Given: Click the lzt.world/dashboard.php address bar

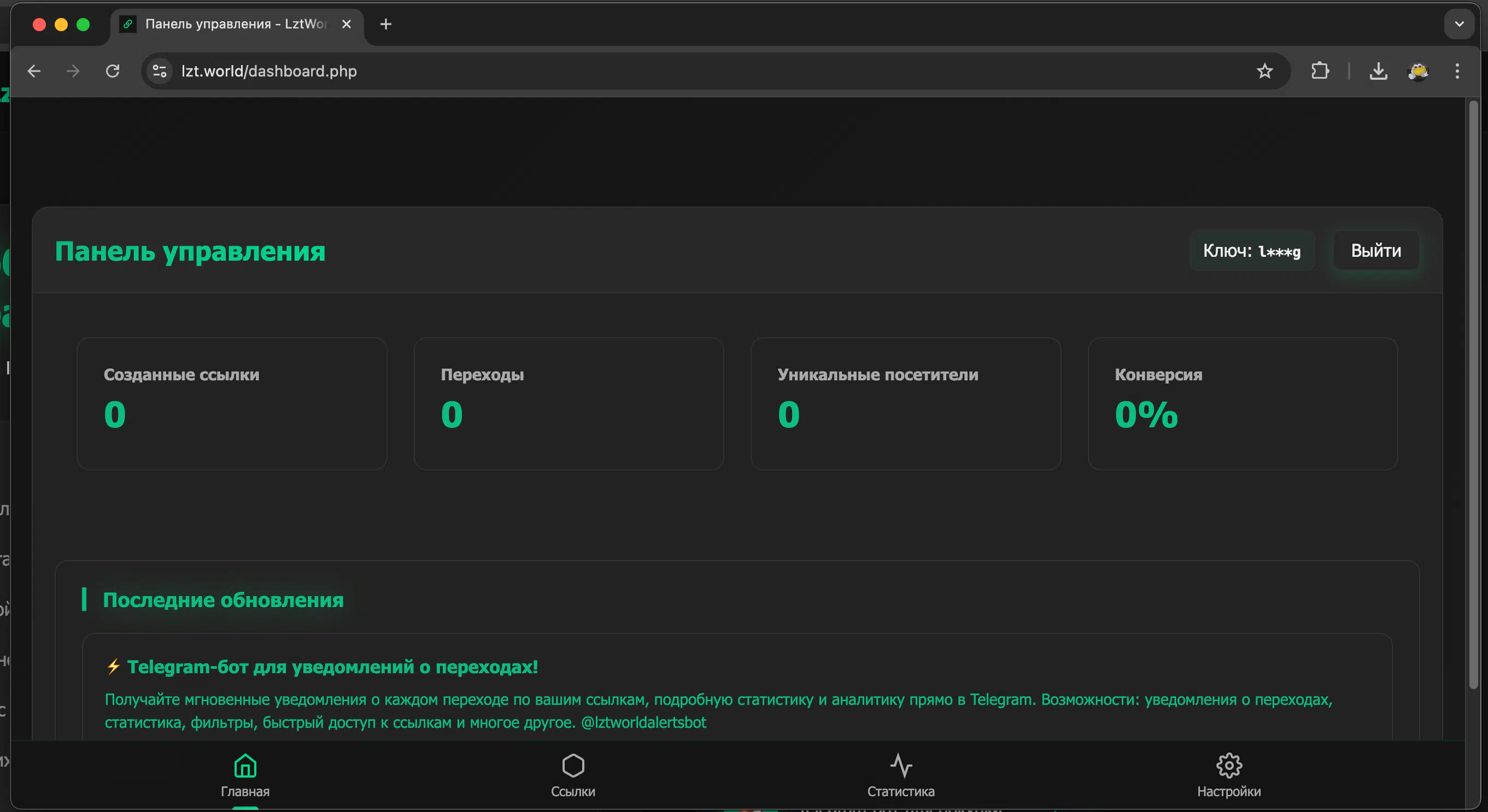Looking at the screenshot, I should click(x=715, y=71).
